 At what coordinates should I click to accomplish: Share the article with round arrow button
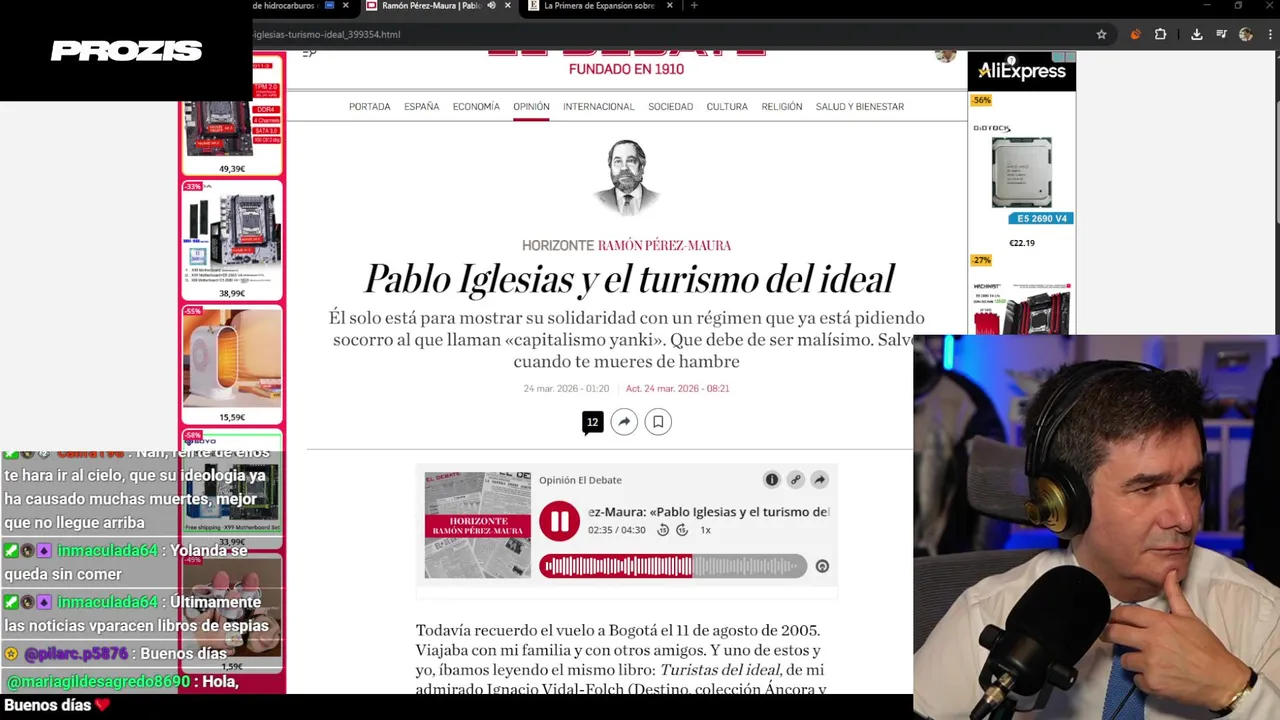pyautogui.click(x=624, y=422)
